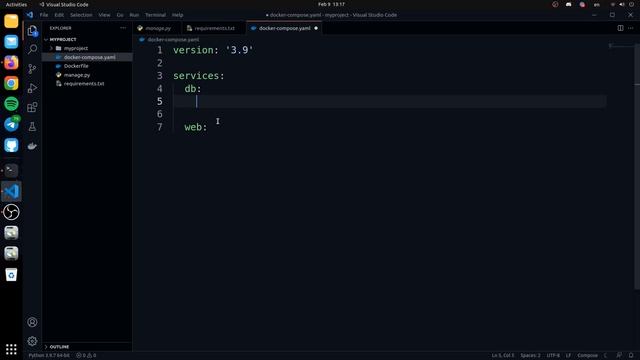Click the feedback icon in status bar
640x360 pixels.
[x=619, y=355]
